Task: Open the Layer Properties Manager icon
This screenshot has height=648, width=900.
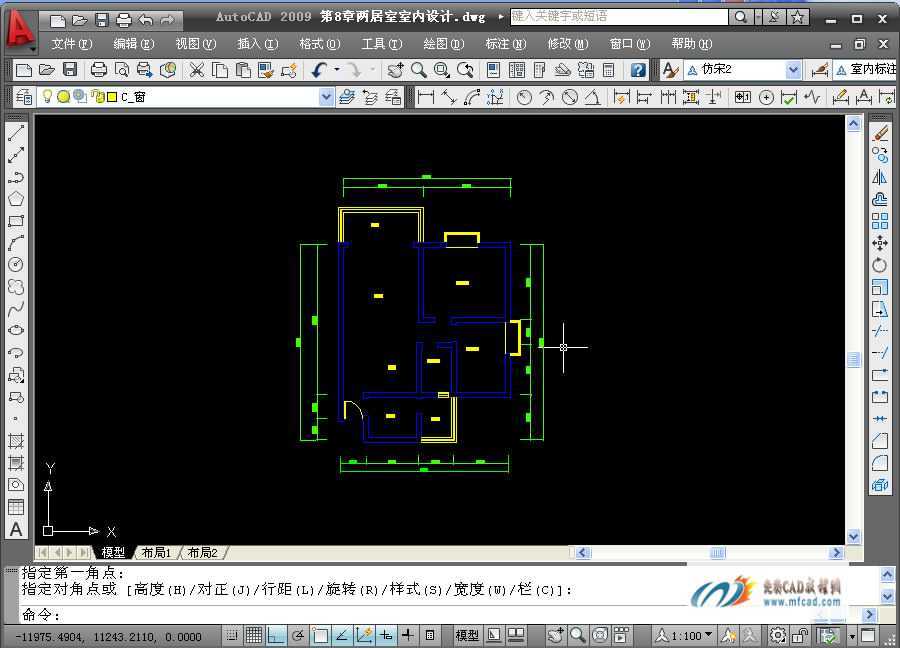Action: pos(24,97)
